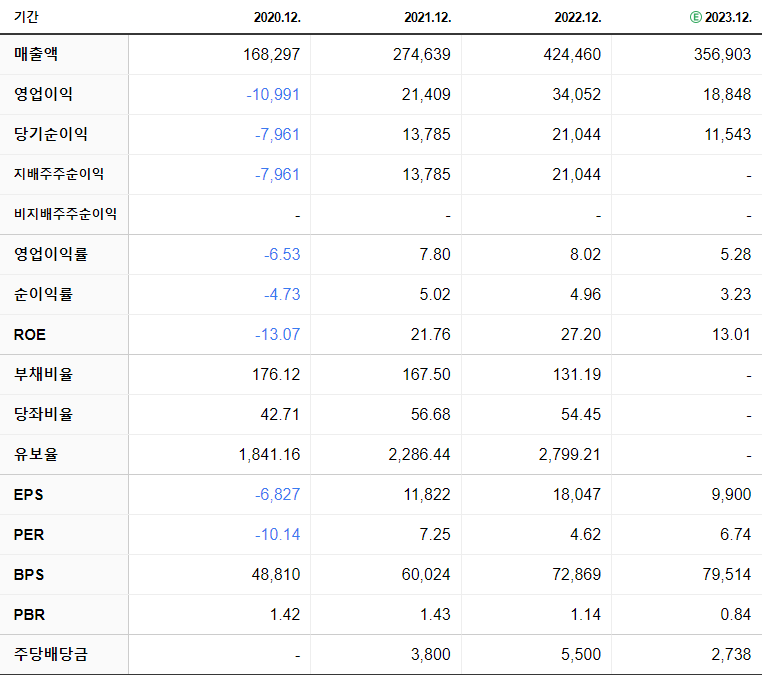Click the 당기순이익 row label
The image size is (762, 678).
point(51,134)
